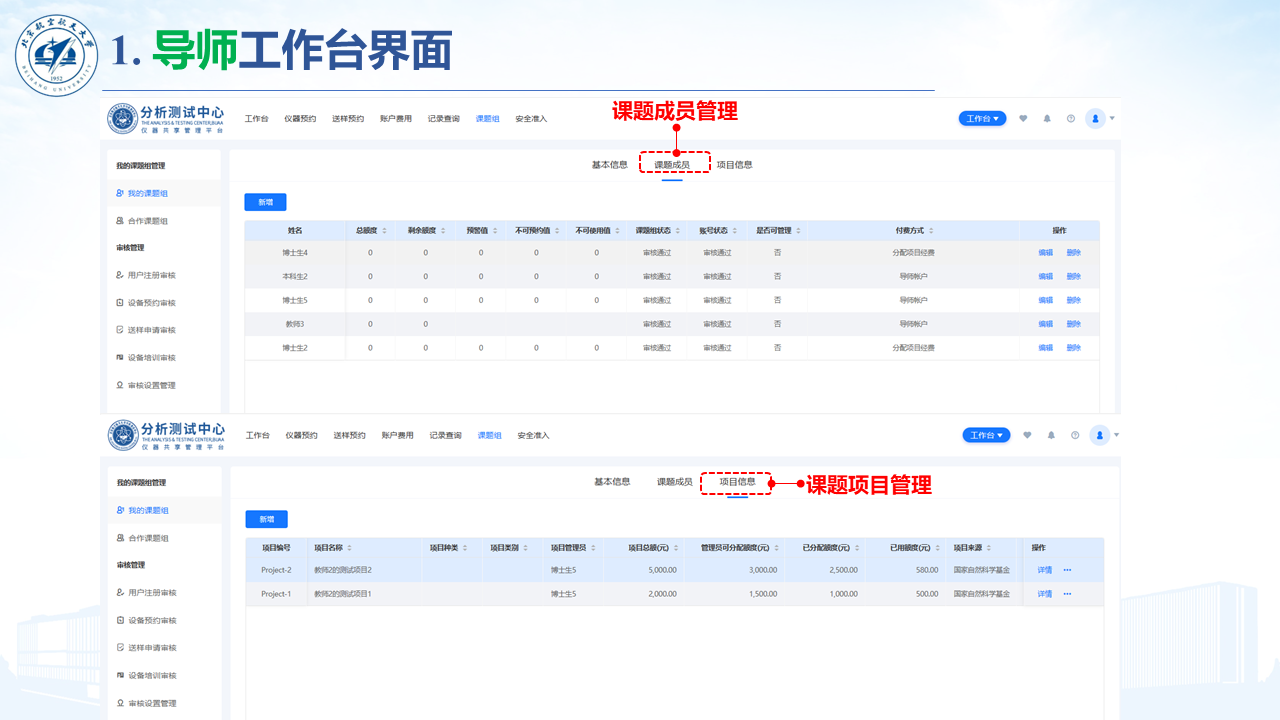Open the 工作台 dropdown in the lower header
The image size is (1280, 720).
(x=986, y=435)
